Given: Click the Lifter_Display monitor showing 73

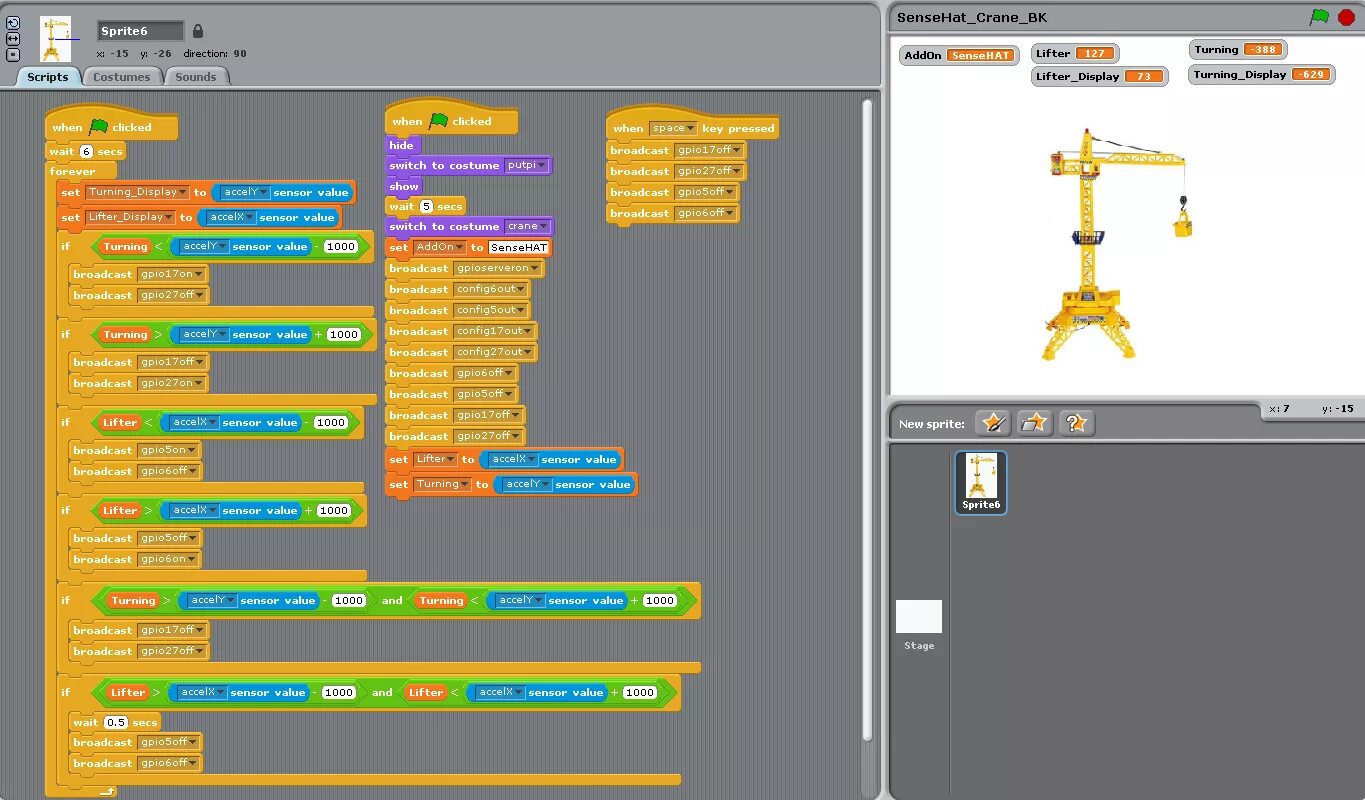Looking at the screenshot, I should click(1099, 77).
